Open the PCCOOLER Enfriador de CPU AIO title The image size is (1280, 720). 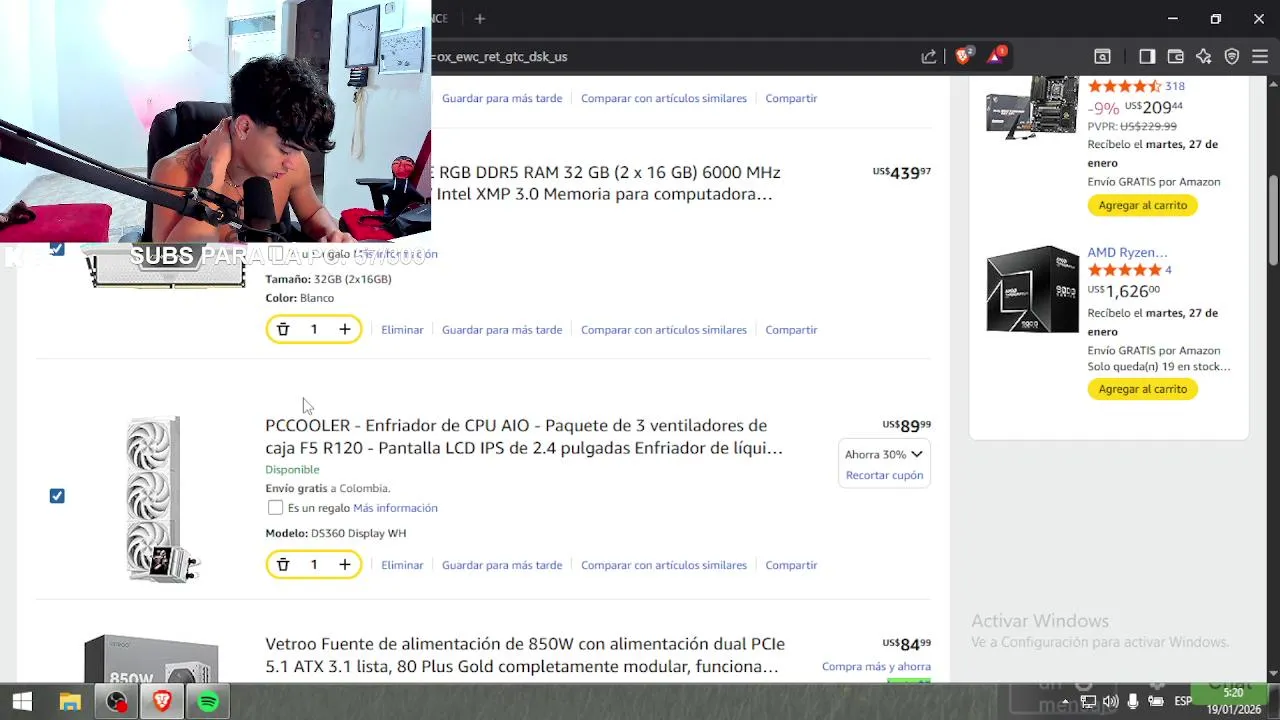523,437
